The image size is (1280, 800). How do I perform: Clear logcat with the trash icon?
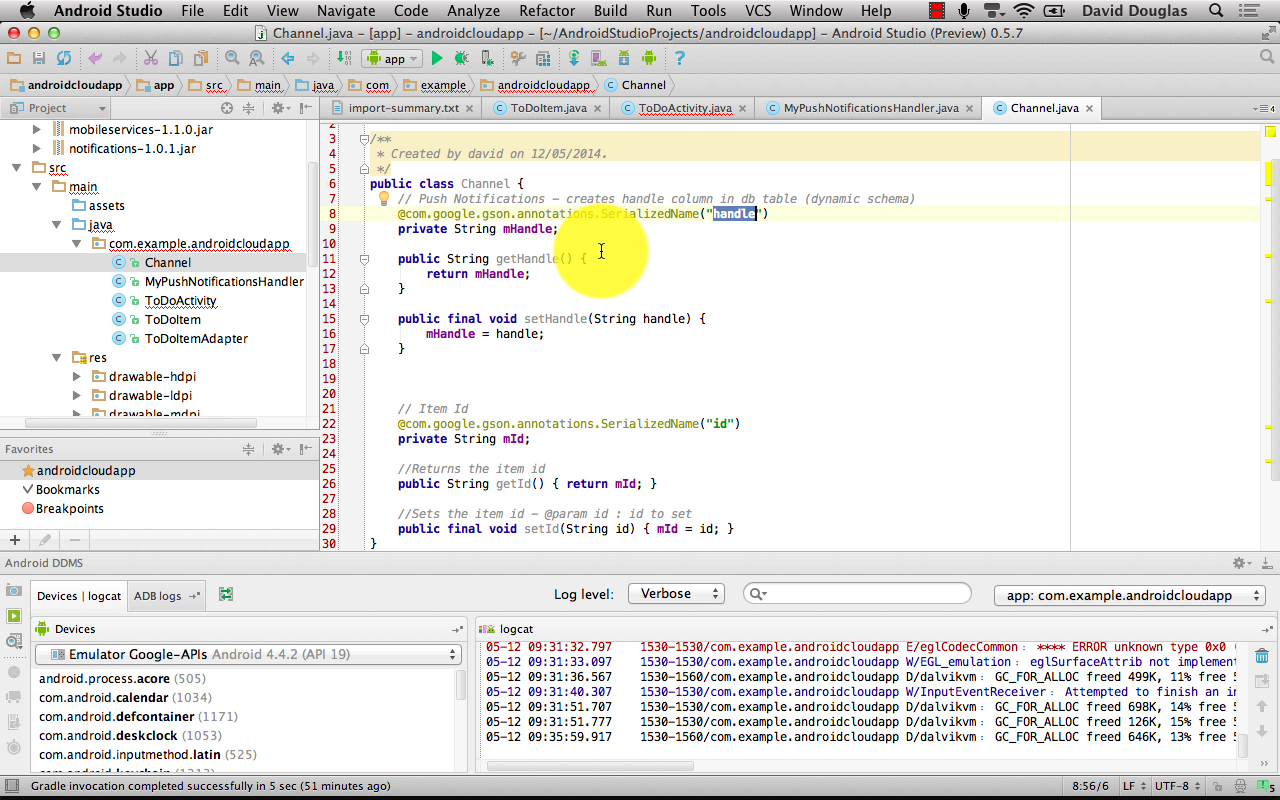point(1262,657)
